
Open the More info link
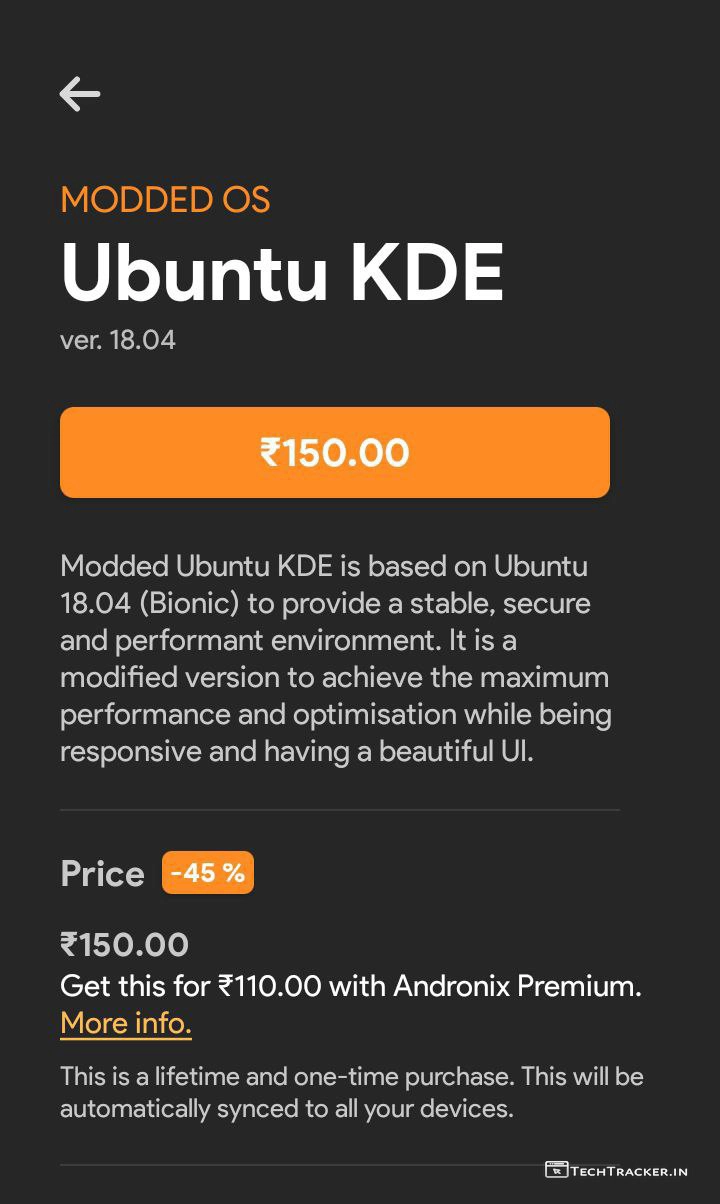(x=126, y=1024)
